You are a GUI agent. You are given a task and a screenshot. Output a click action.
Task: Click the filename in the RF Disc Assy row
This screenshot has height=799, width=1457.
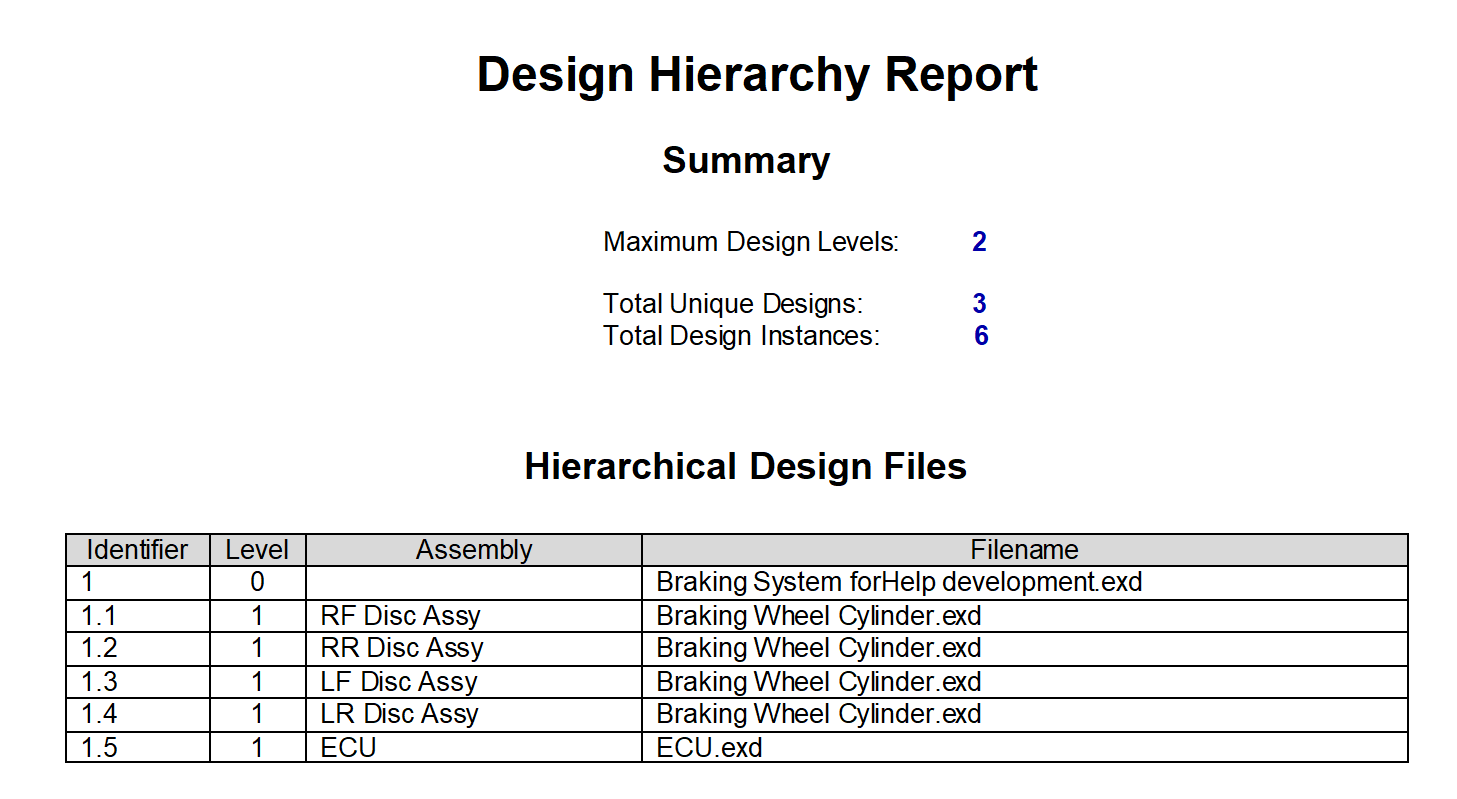click(1025, 616)
